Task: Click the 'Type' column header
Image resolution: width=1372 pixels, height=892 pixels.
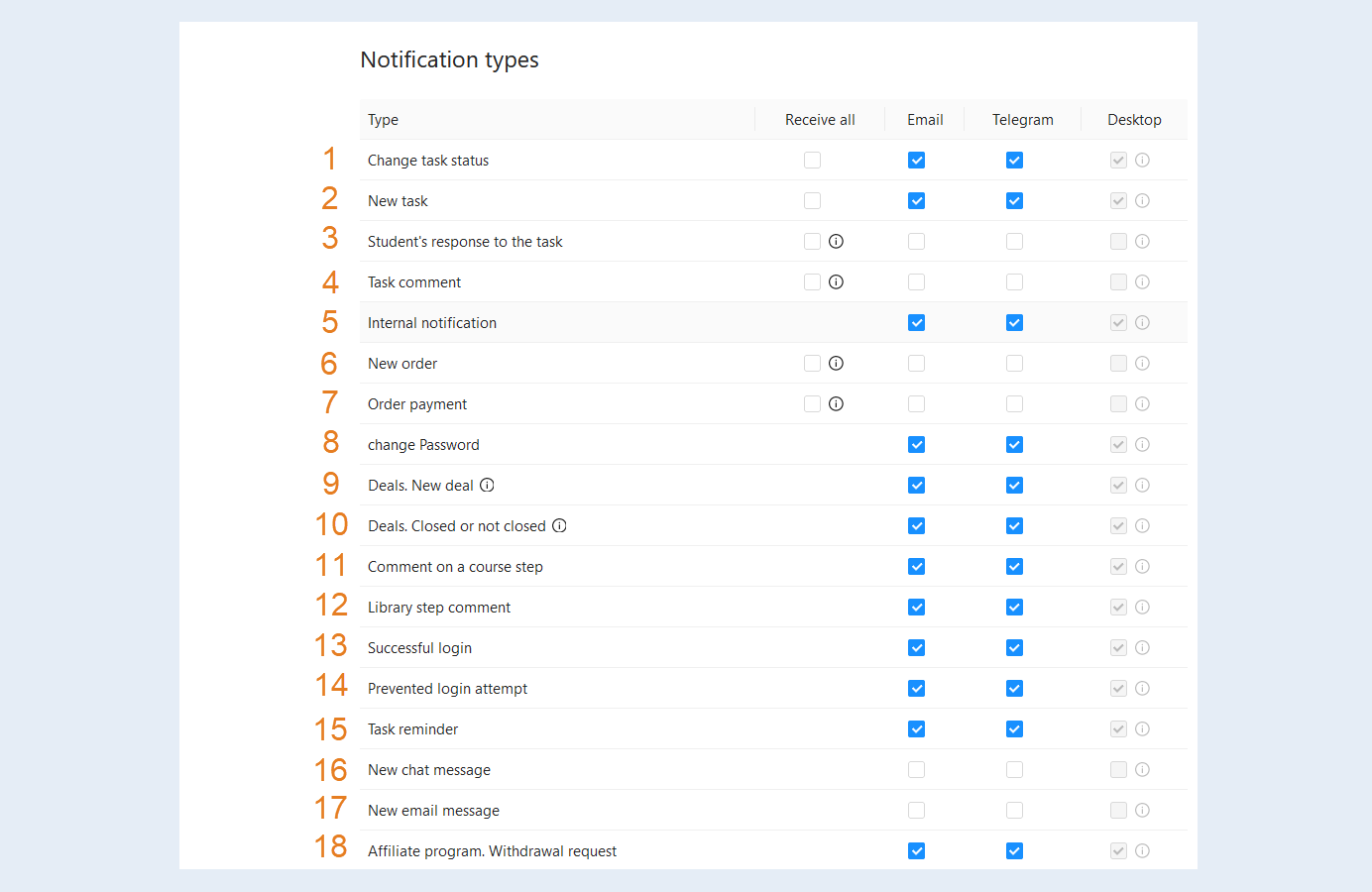Action: pyautogui.click(x=383, y=120)
